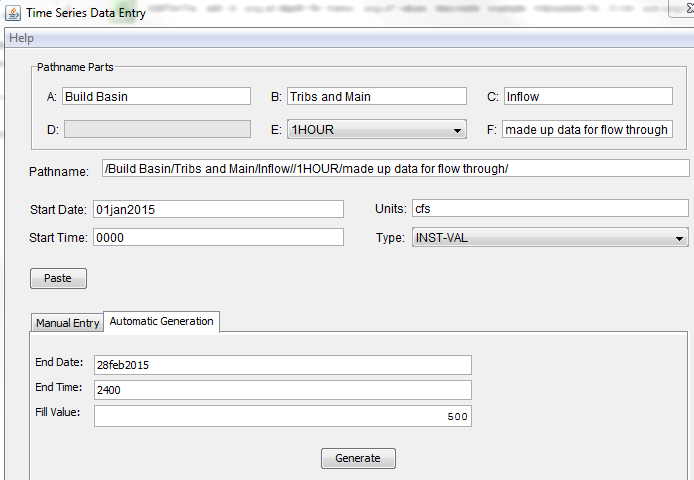The height and width of the screenshot is (480, 694).
Task: Open the E part 1HOUR interval dropdown
Action: click(x=377, y=129)
